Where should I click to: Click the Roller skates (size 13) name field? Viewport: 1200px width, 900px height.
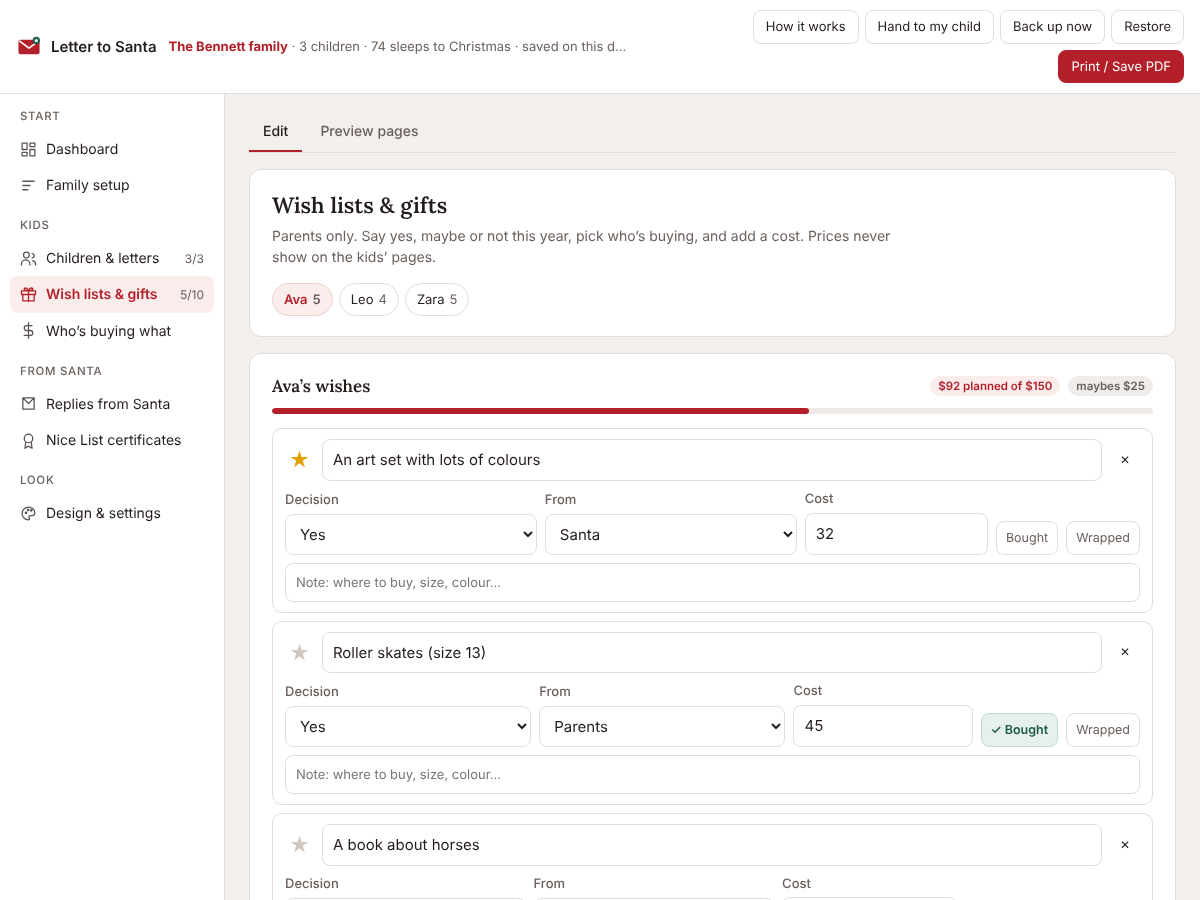pos(712,652)
